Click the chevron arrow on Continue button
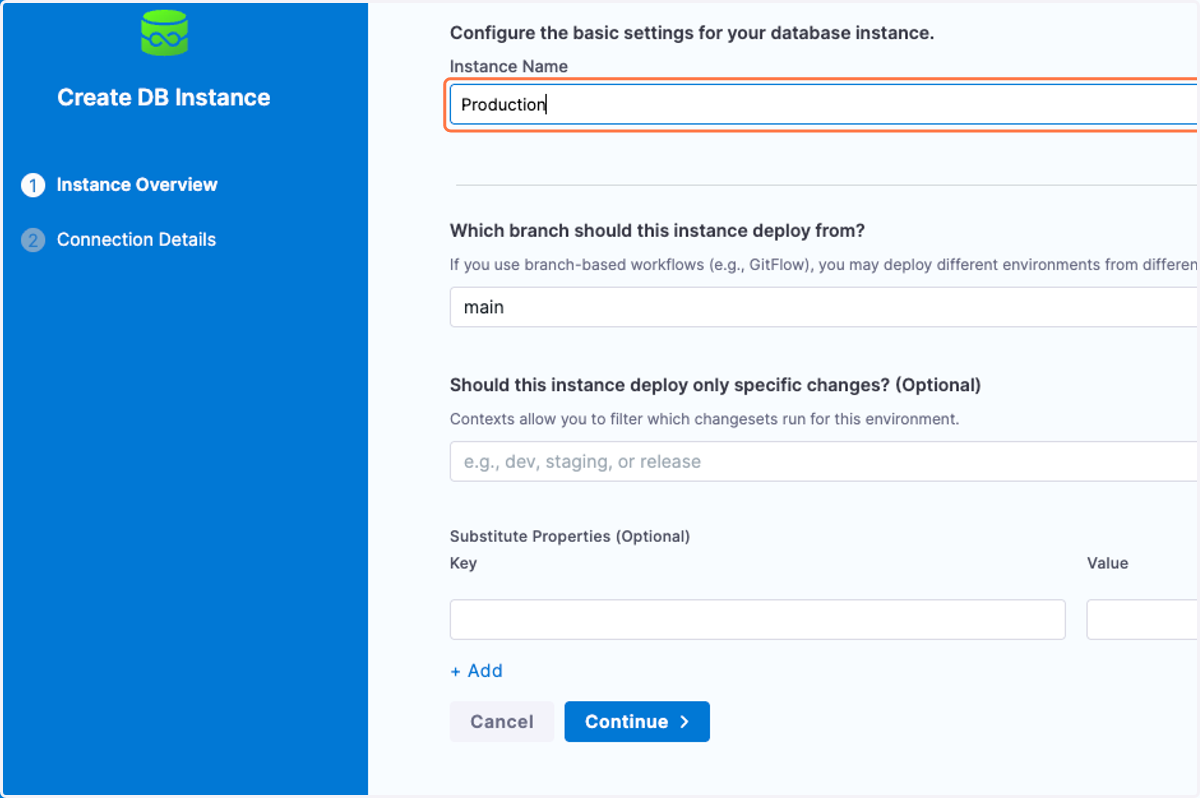The width and height of the screenshot is (1200, 798). pos(684,722)
